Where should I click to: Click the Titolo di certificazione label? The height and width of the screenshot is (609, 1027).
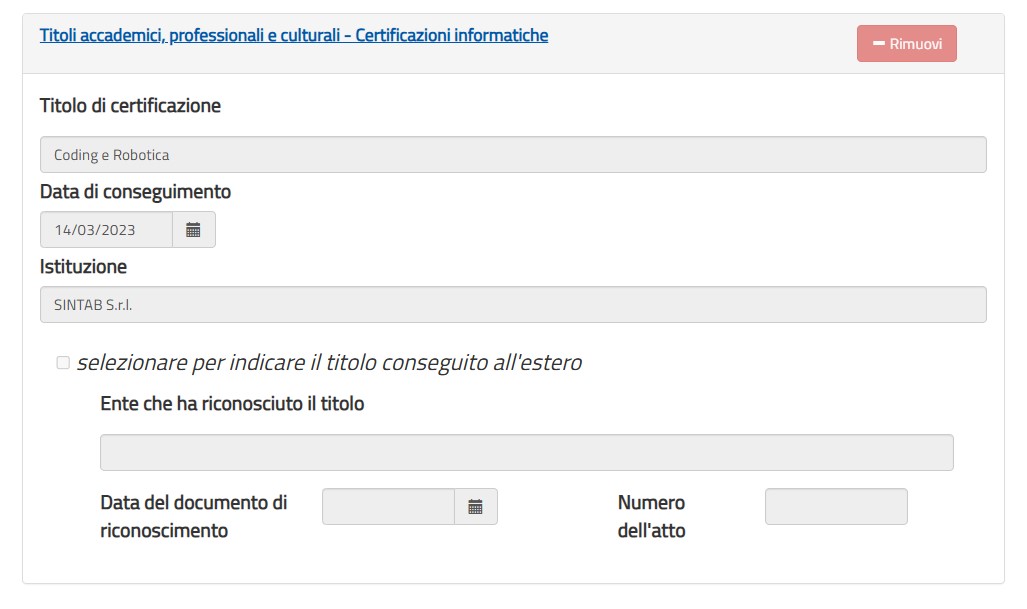[x=130, y=105]
